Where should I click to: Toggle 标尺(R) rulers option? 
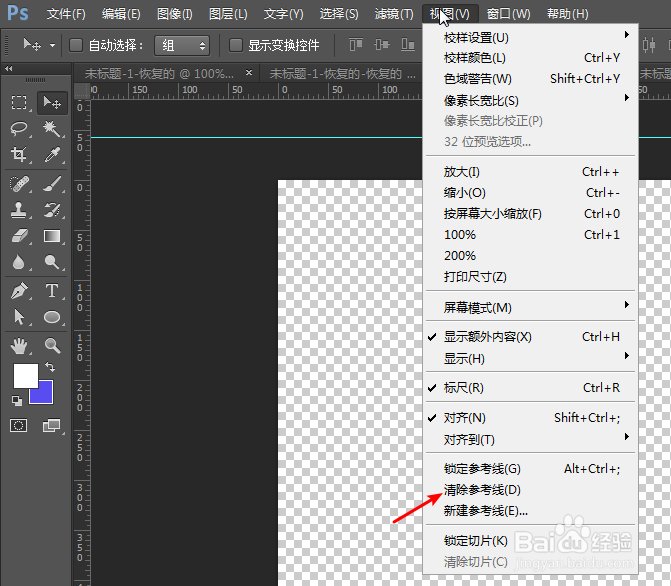click(530, 388)
